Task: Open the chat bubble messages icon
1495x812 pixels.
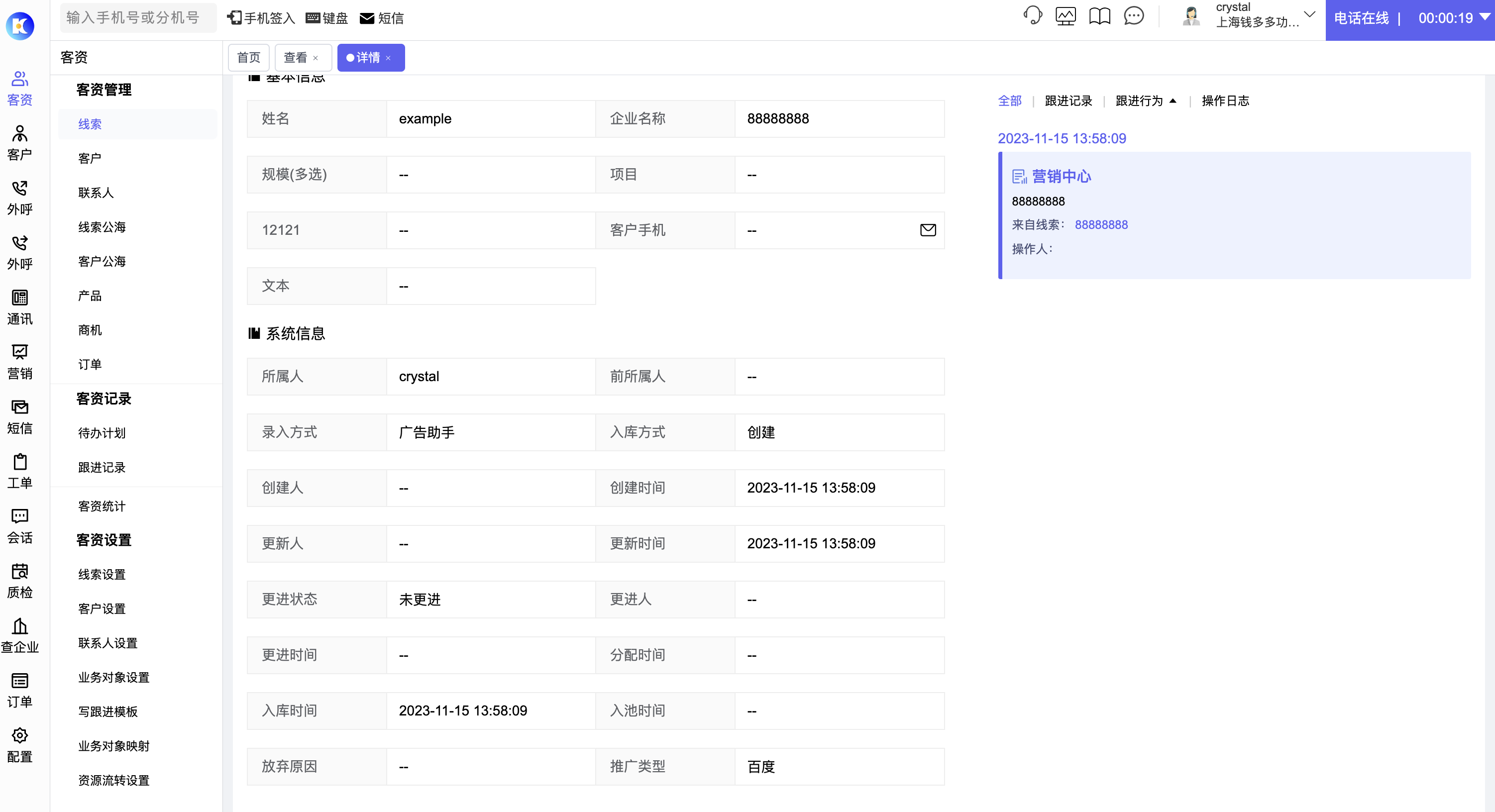Action: click(1133, 15)
